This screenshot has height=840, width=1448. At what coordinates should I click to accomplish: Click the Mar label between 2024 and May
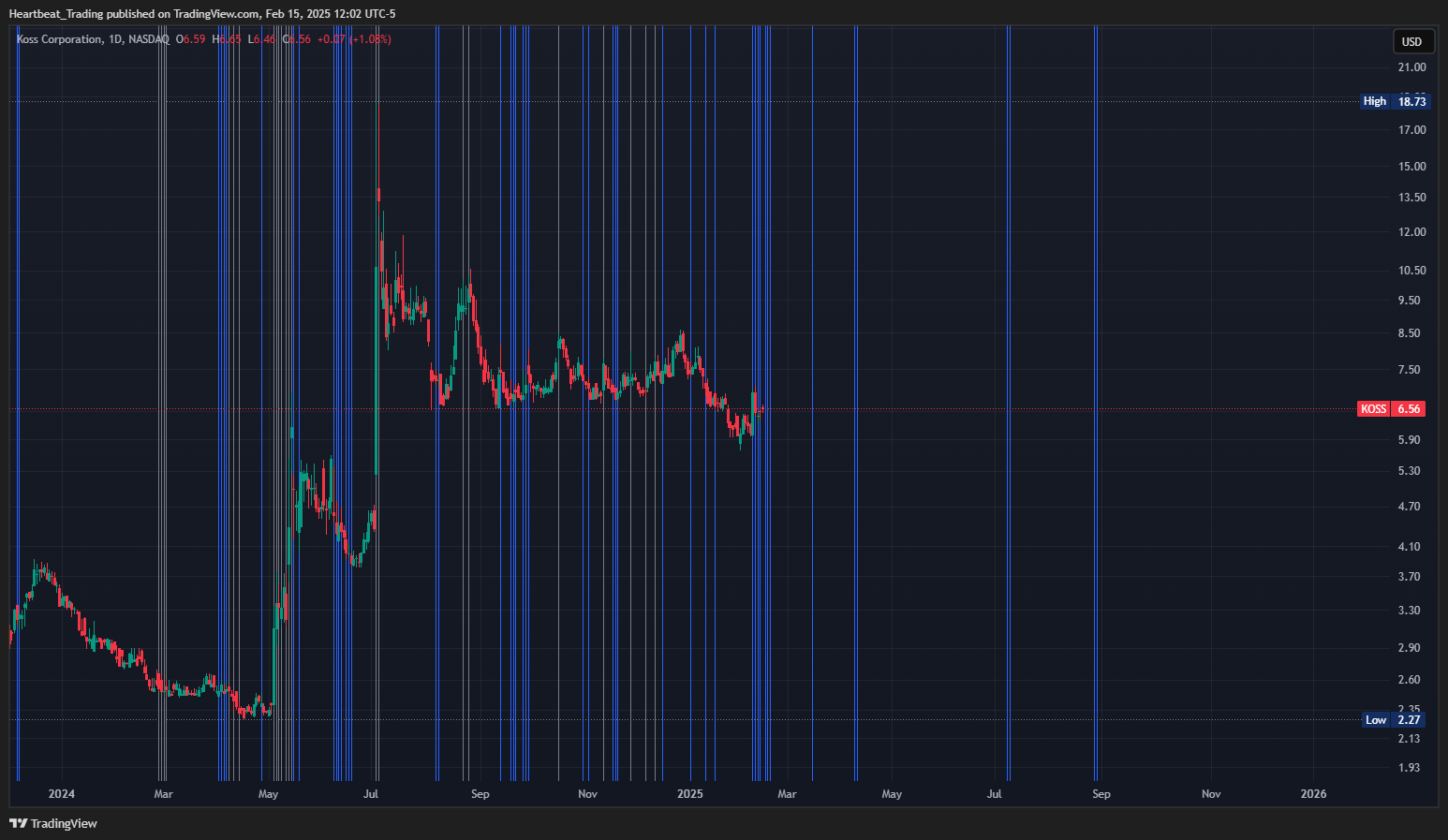tap(163, 794)
